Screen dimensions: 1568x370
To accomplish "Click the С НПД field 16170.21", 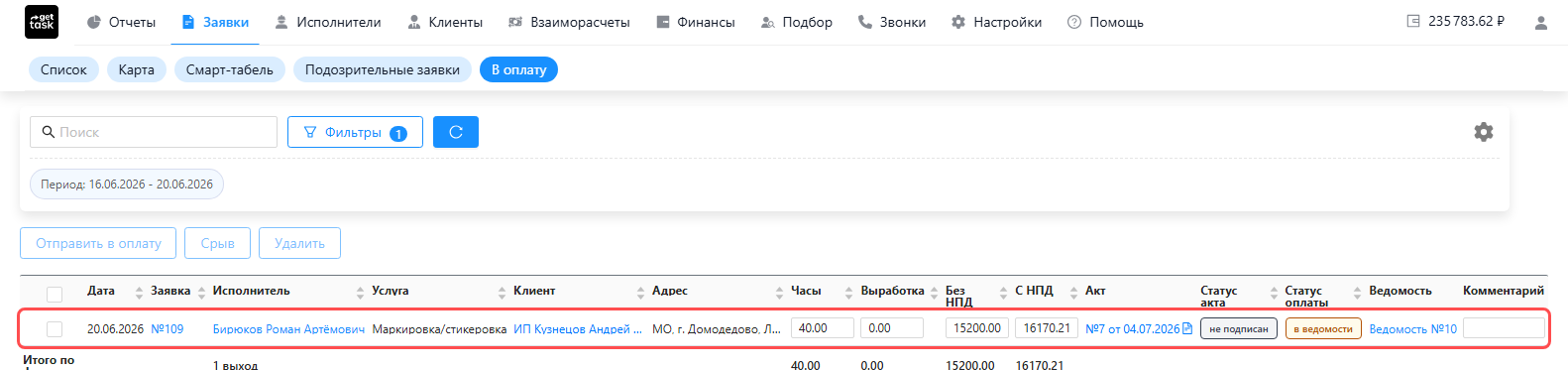I will pyautogui.click(x=1047, y=328).
